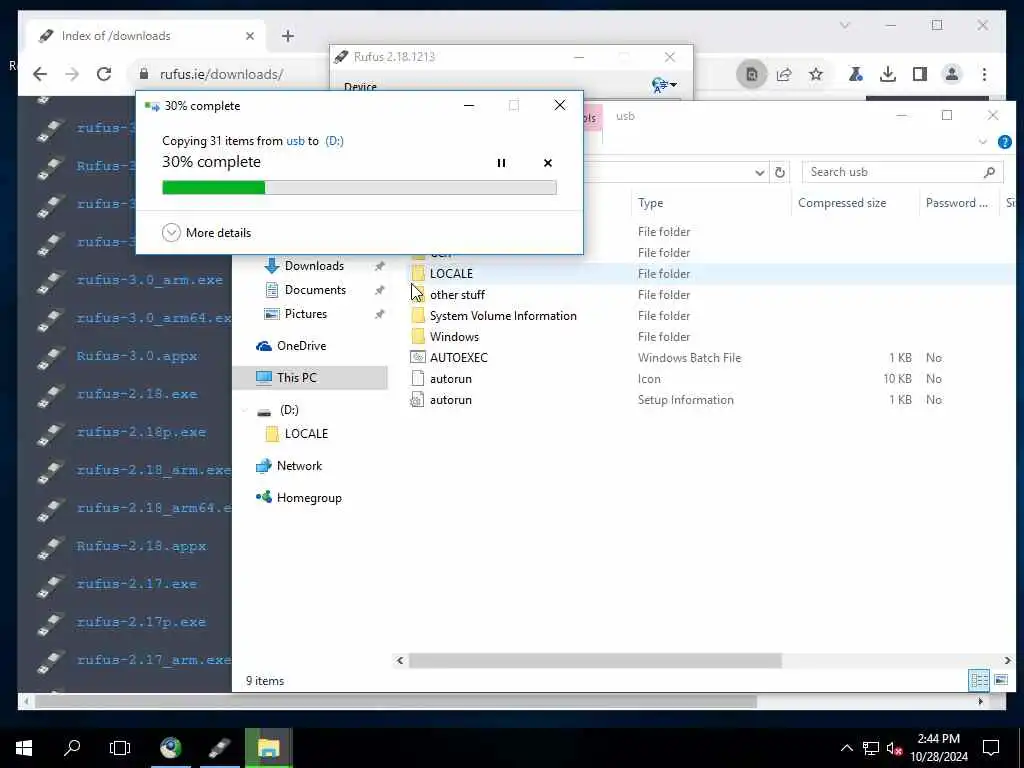Open the Windows Start menu
1024x768 pixels.
[24, 748]
